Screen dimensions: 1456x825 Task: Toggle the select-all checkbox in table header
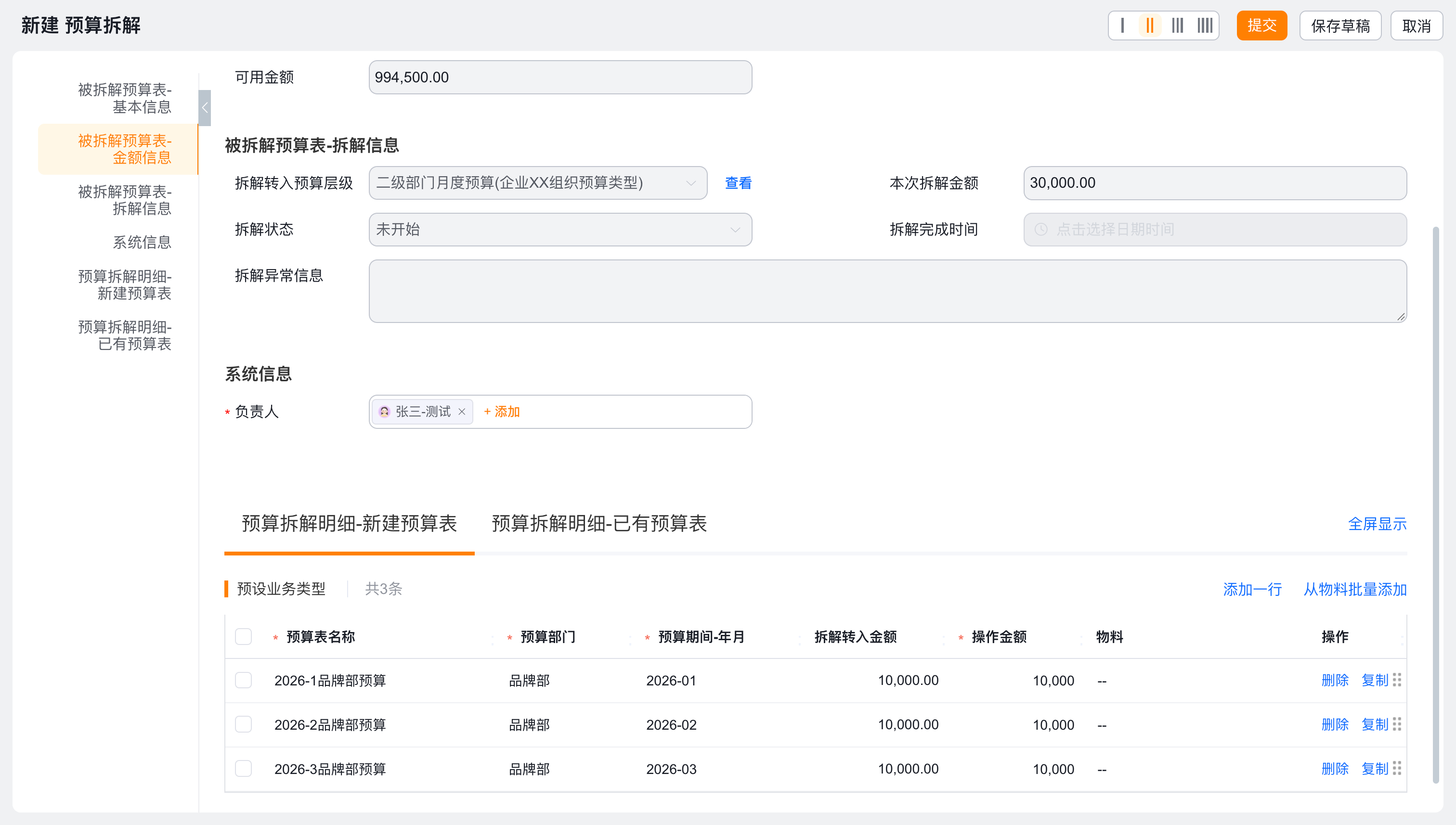point(243,637)
